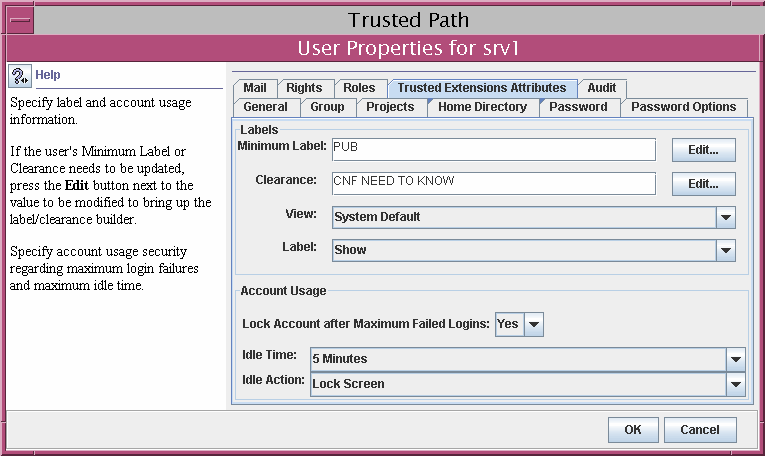Switch to the General tab
The image size is (765, 456).
(265, 107)
